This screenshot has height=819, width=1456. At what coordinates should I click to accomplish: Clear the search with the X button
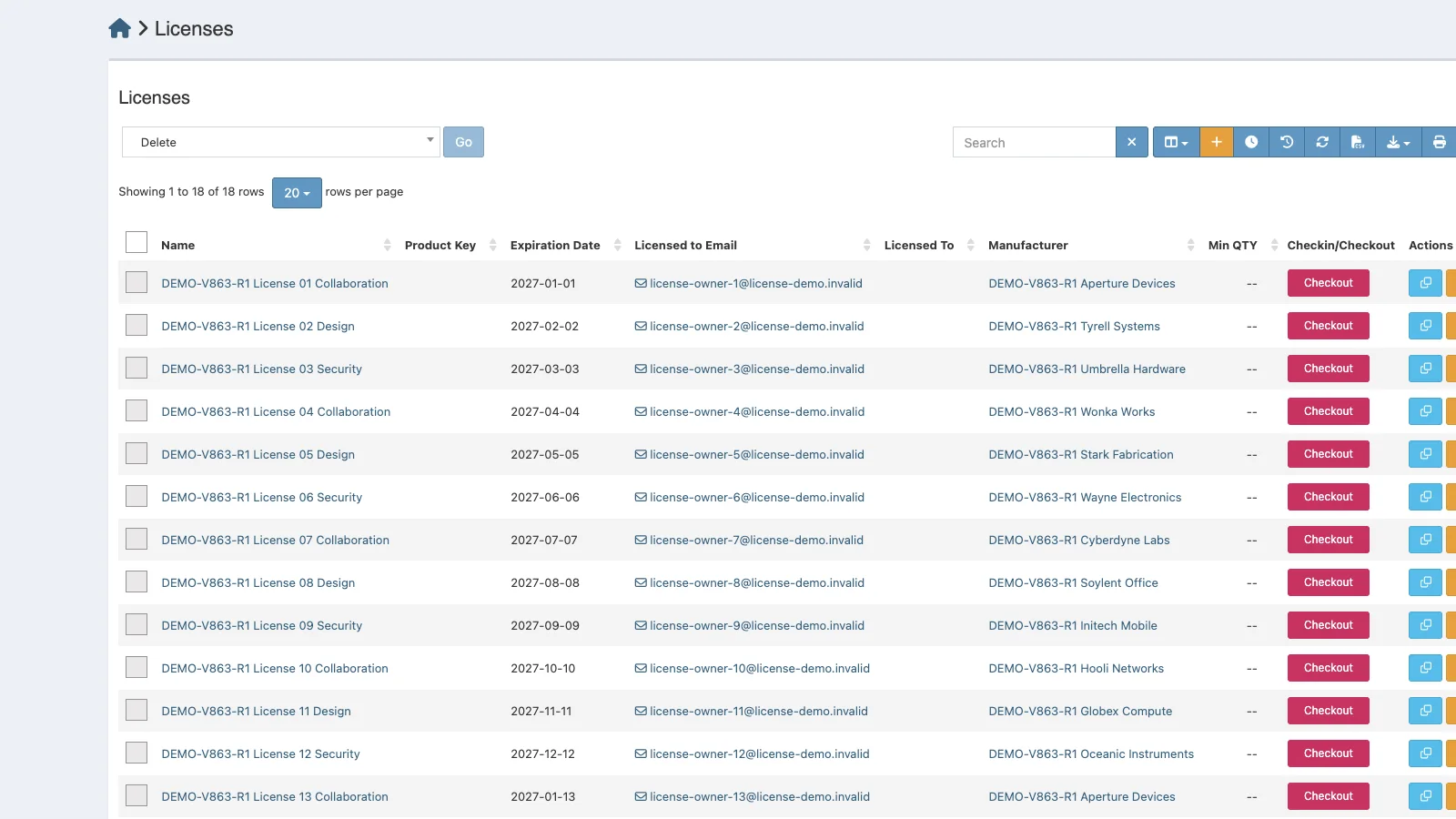(x=1131, y=142)
